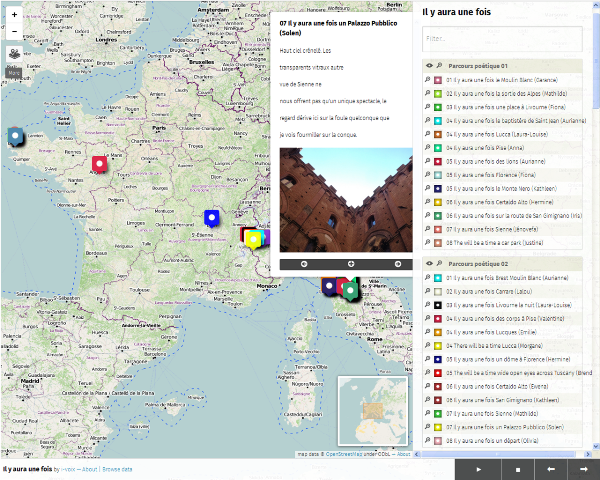This screenshot has height=480, width=600.
Task: Expand the More controls button
Action: (x=14, y=73)
